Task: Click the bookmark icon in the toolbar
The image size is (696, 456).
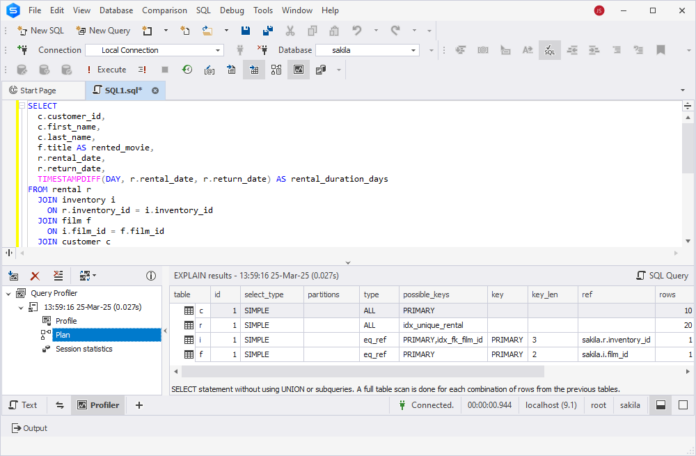Action: 660,50
